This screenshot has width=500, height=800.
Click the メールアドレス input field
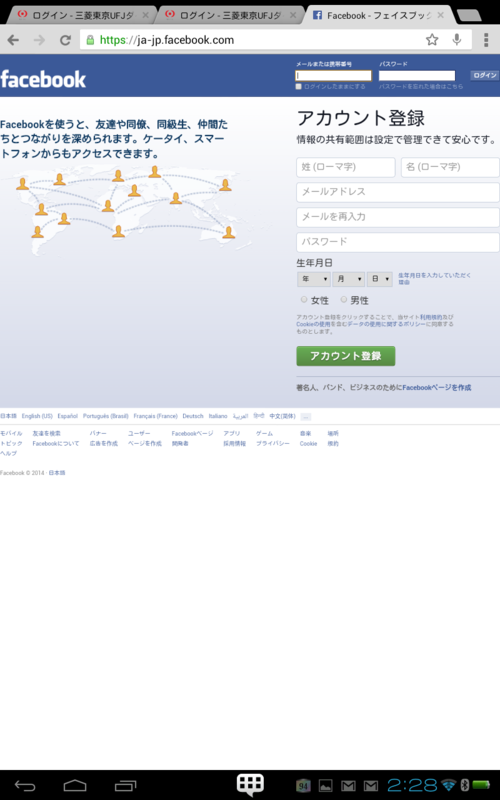coord(398,192)
